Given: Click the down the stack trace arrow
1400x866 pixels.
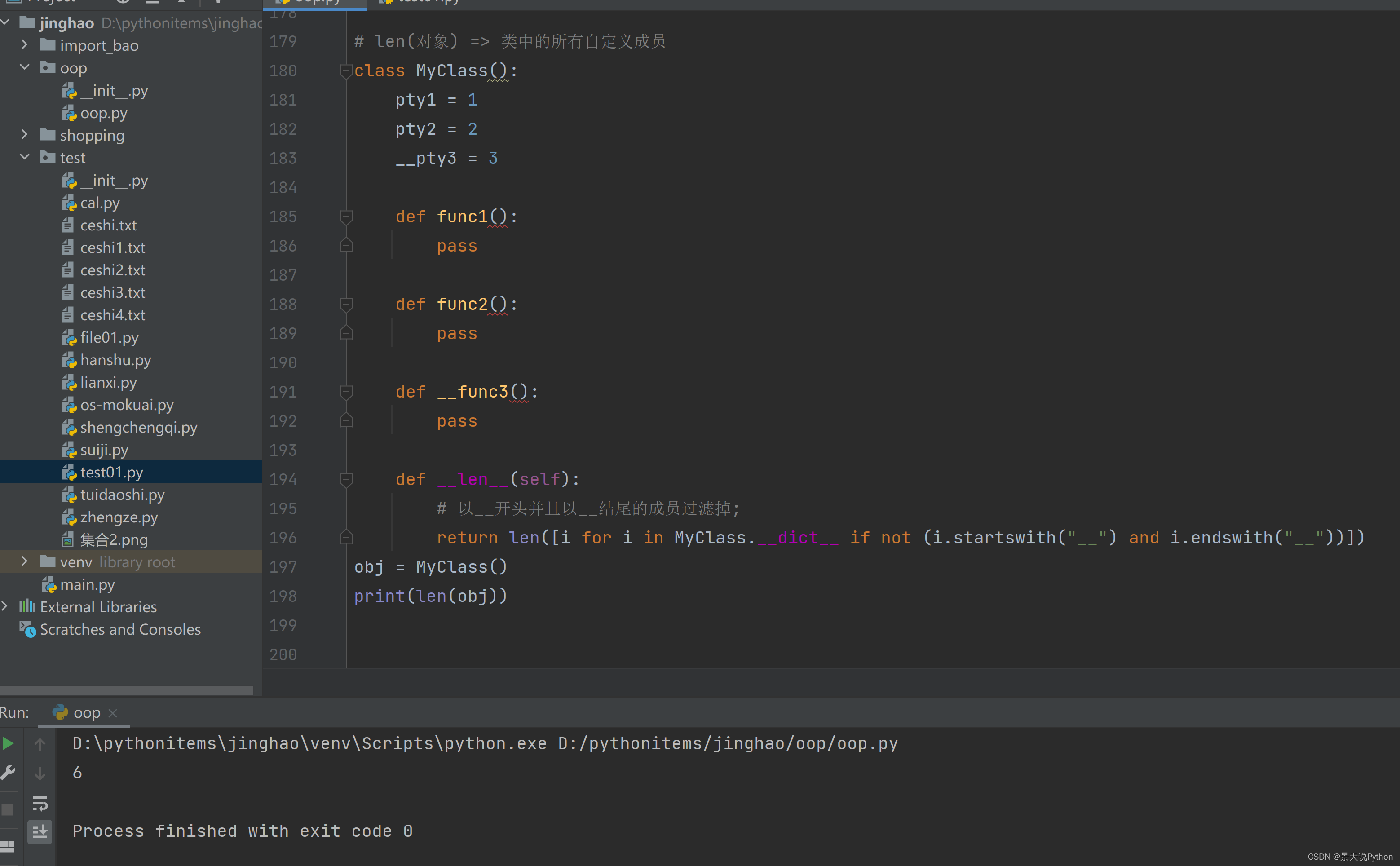Looking at the screenshot, I should coord(40,774).
